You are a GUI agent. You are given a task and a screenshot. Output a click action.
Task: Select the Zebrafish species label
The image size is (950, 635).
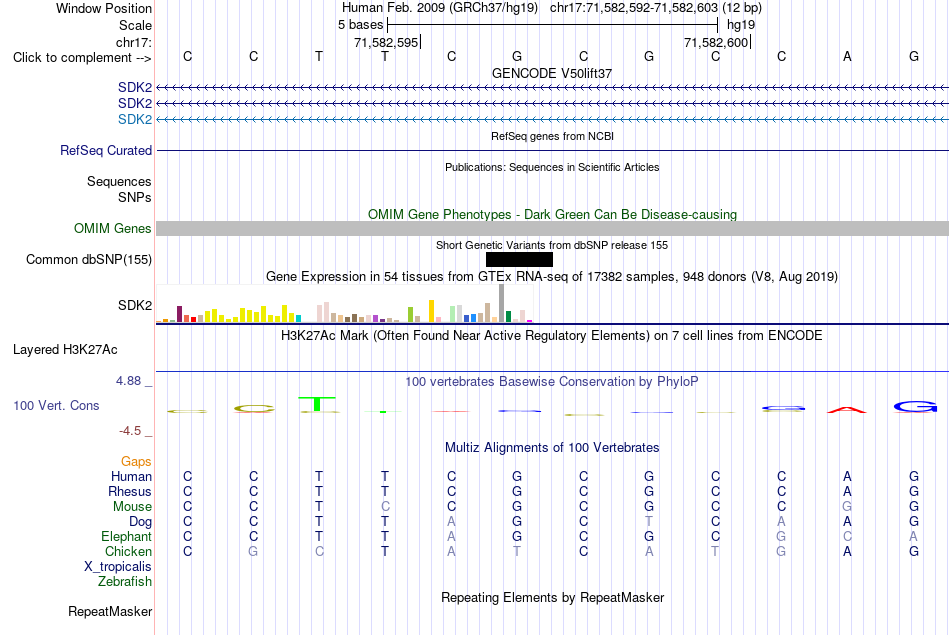click(125, 582)
